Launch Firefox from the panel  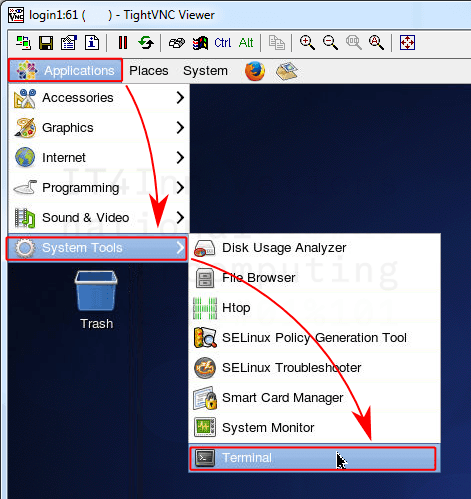[255, 71]
